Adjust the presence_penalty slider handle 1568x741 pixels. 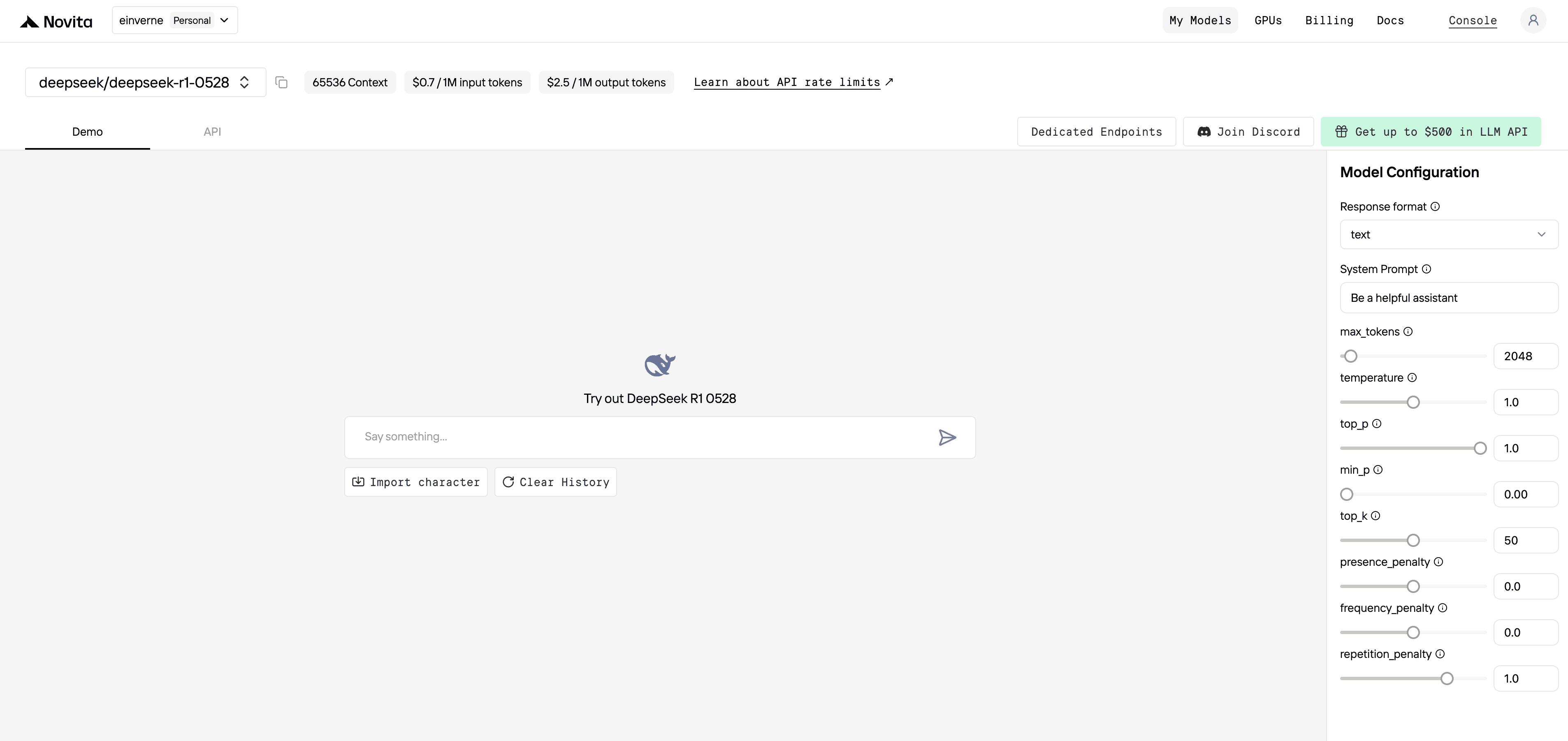tap(1413, 587)
